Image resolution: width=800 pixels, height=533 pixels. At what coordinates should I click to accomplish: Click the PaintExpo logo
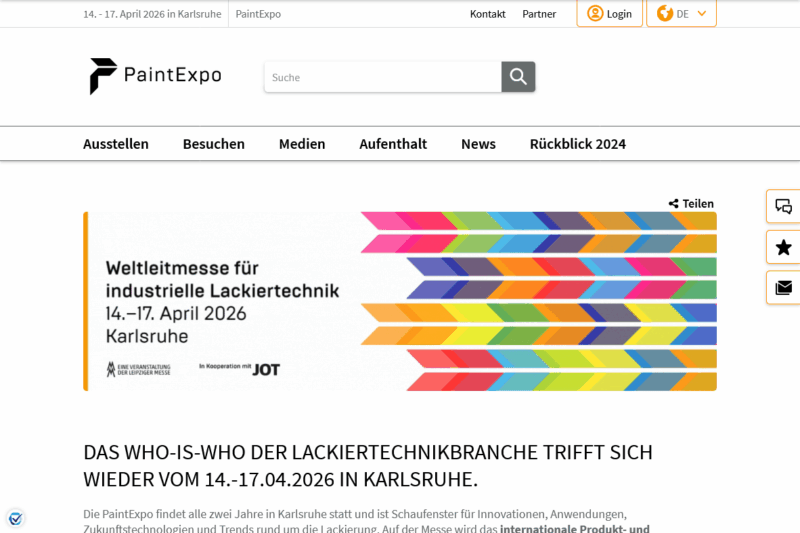click(155, 76)
